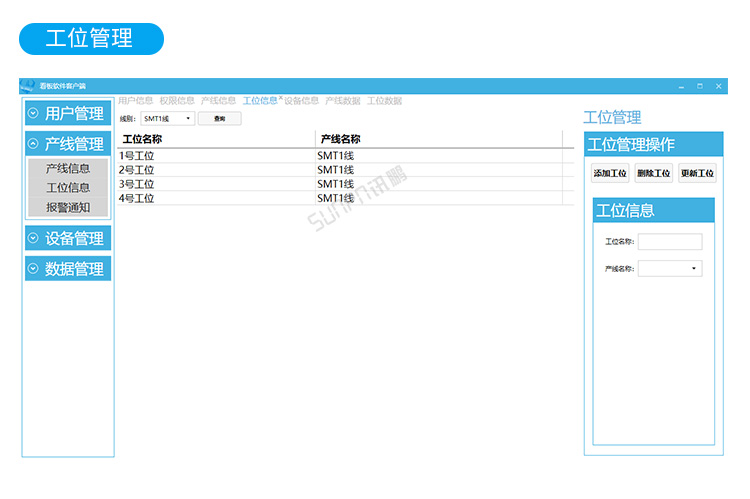Open 报警通知 in the sidebar submenu
The height and width of the screenshot is (499, 750).
pos(68,208)
